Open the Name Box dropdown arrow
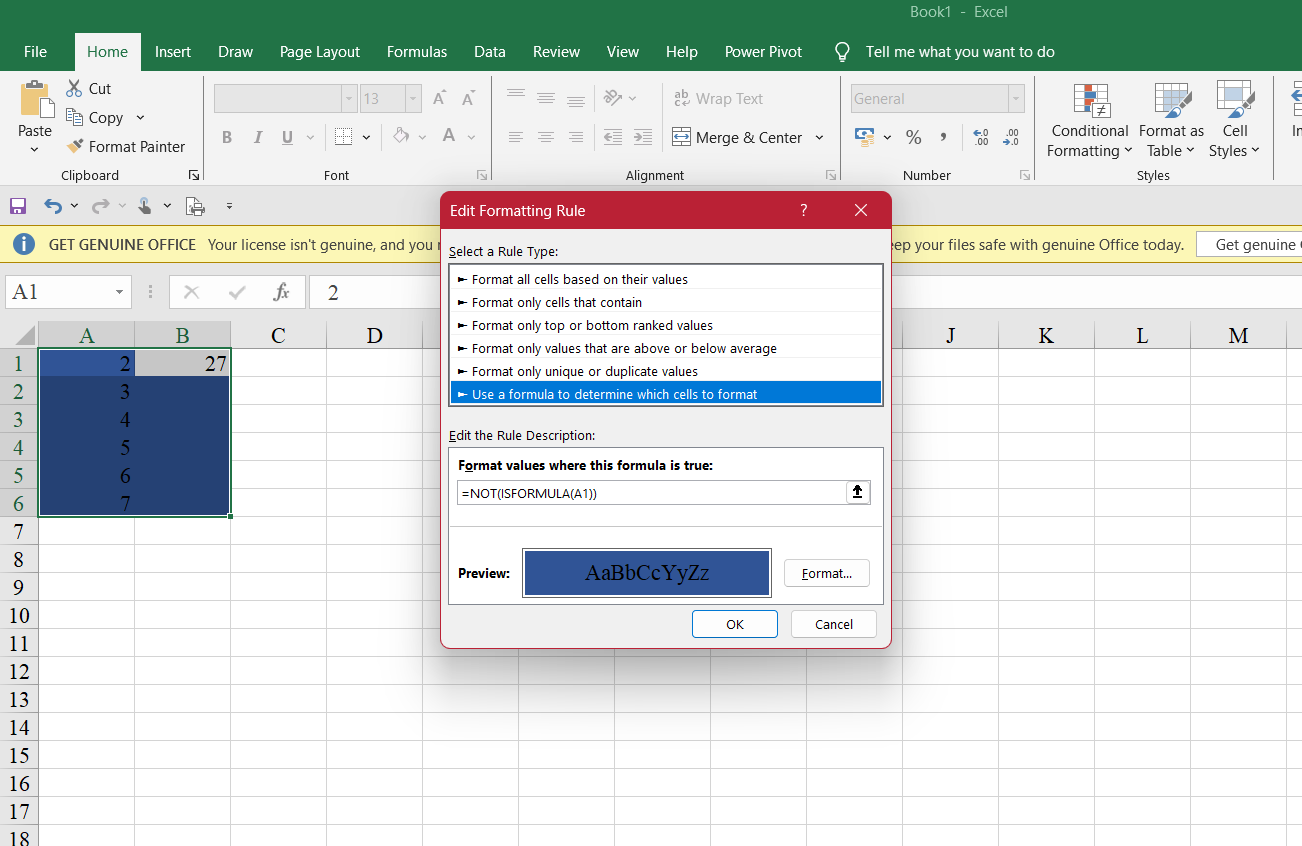Viewport: 1302px width, 846px height. [x=119, y=292]
